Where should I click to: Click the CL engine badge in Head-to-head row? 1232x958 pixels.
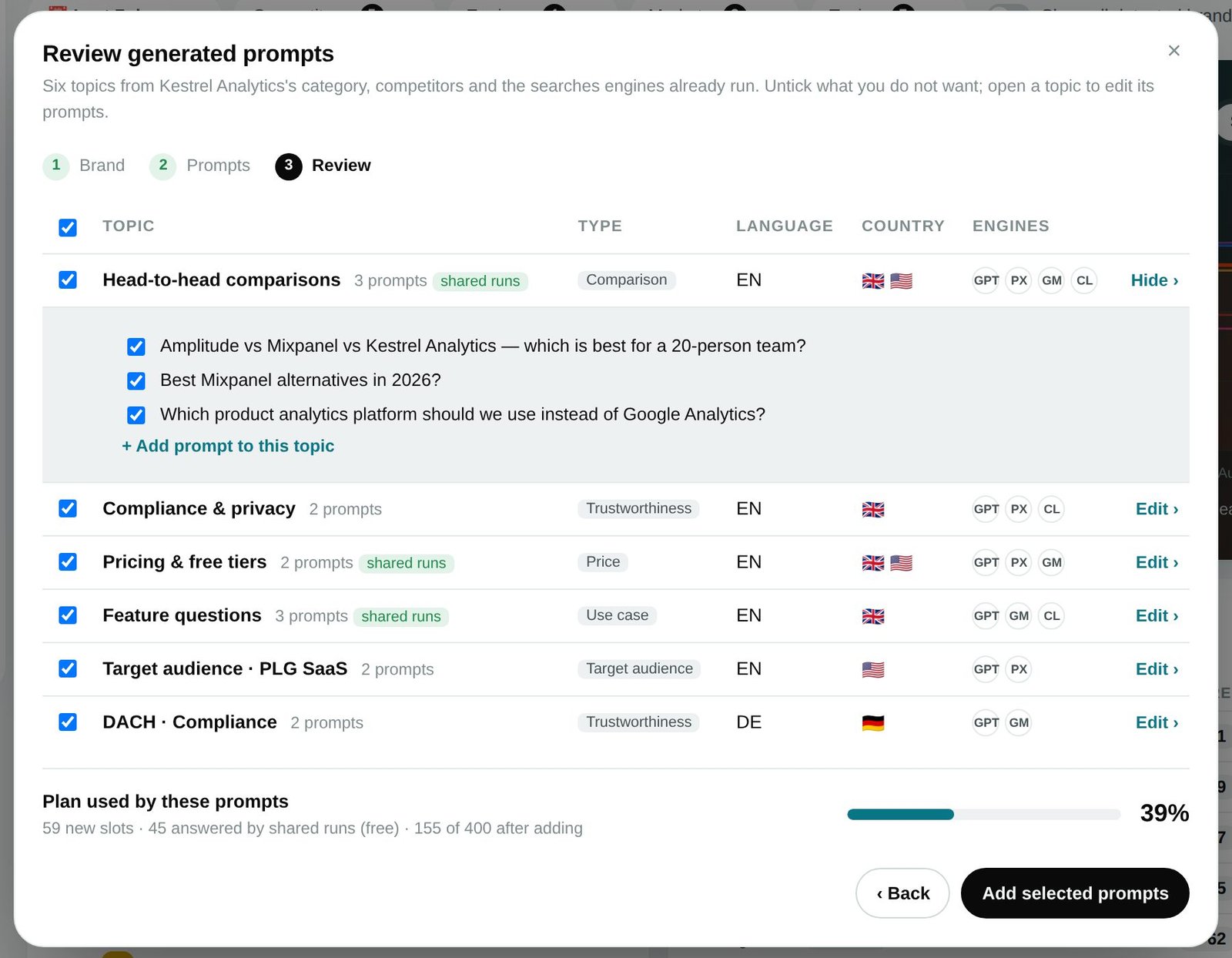point(1084,280)
